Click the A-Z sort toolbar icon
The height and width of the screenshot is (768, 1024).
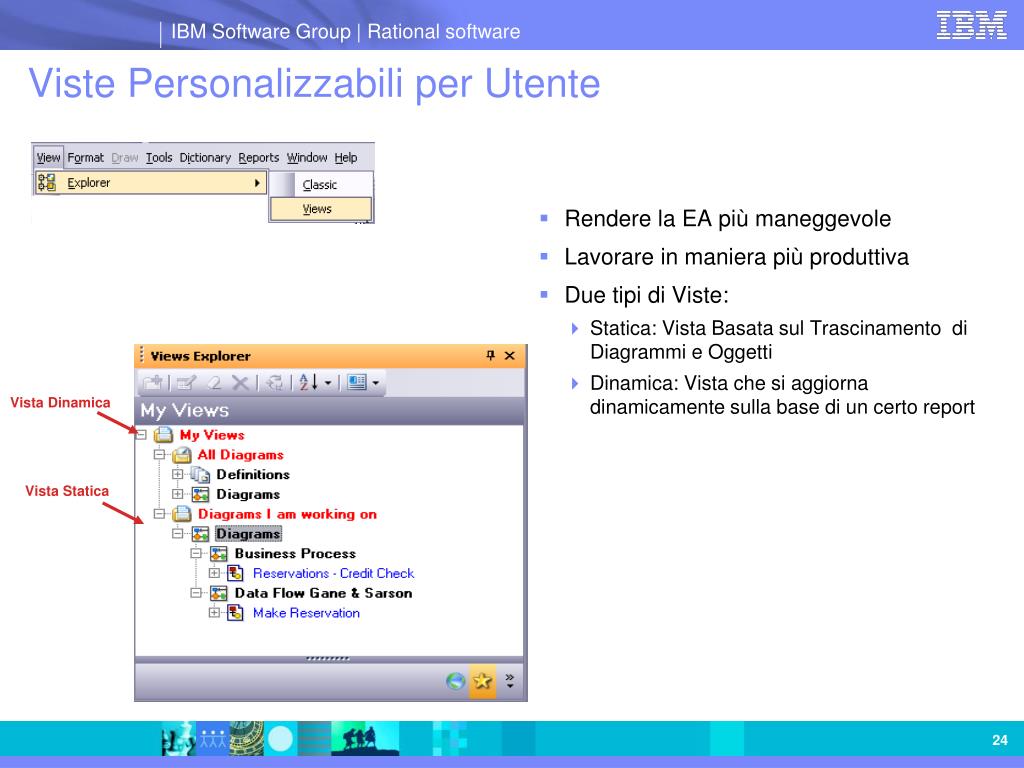click(308, 382)
